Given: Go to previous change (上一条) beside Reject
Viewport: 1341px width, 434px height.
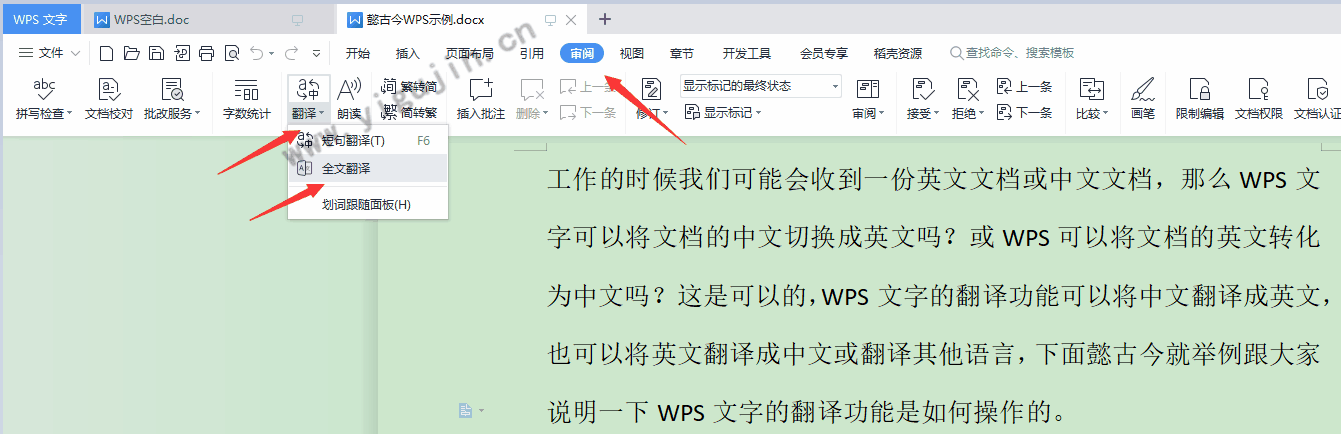Looking at the screenshot, I should point(1025,87).
